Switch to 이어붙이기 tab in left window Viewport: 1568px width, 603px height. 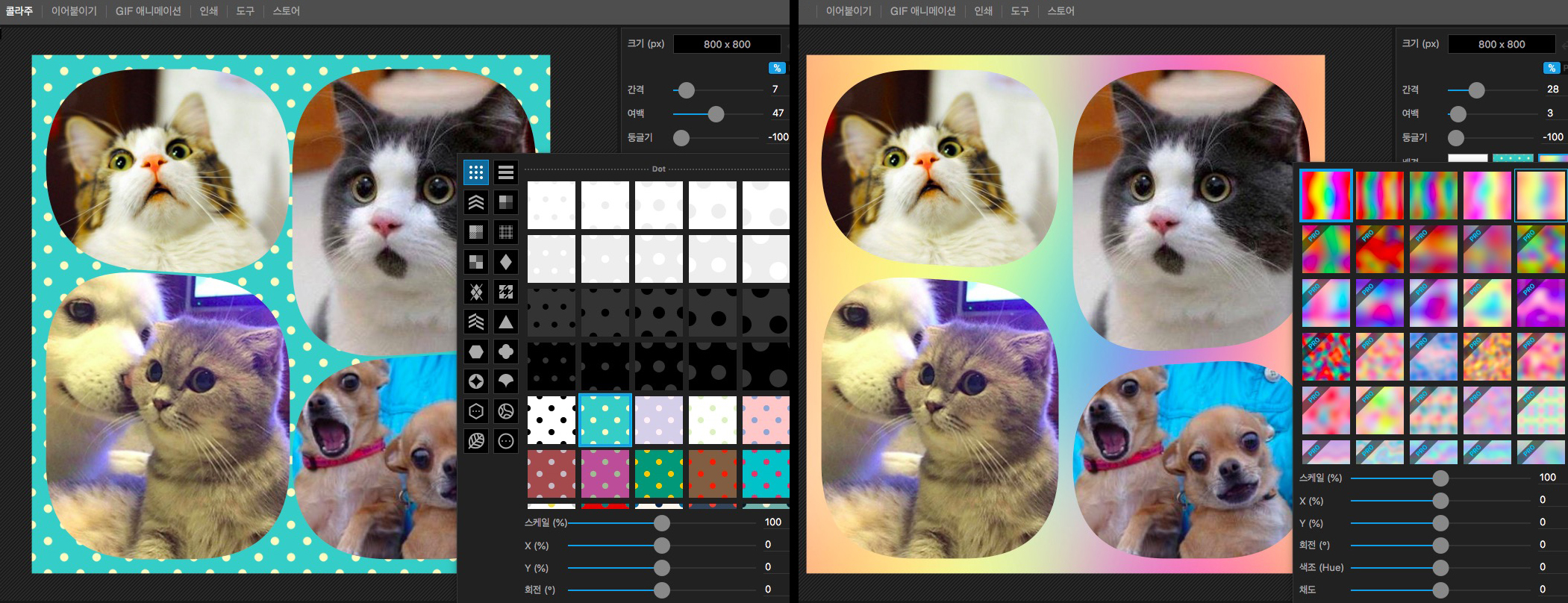74,11
